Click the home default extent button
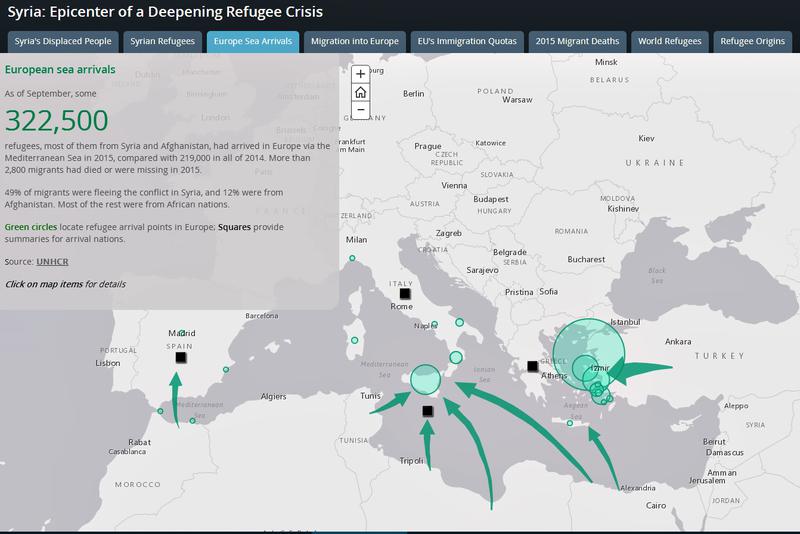 coord(361,92)
